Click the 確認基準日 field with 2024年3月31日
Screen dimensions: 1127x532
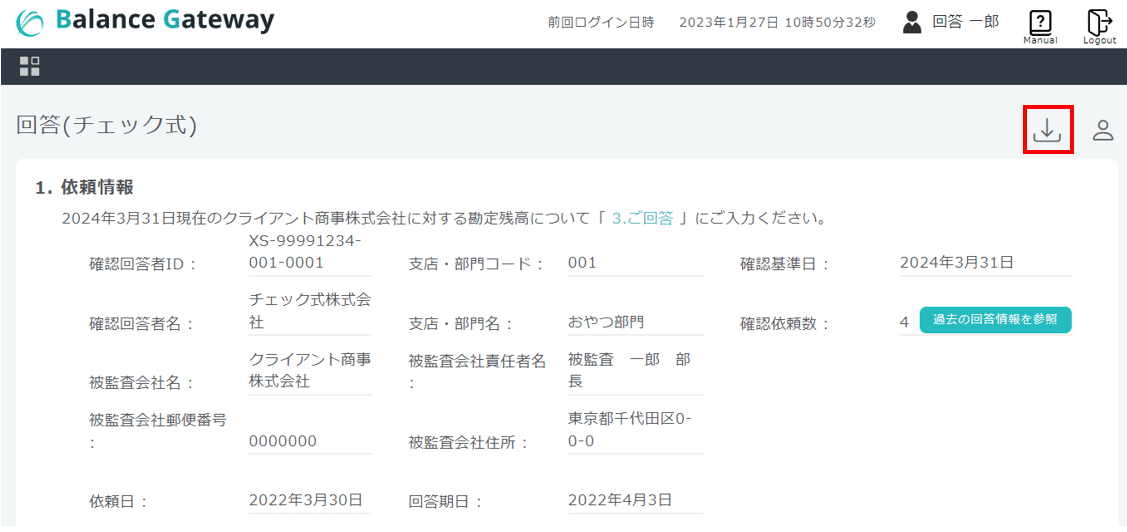click(x=985, y=263)
